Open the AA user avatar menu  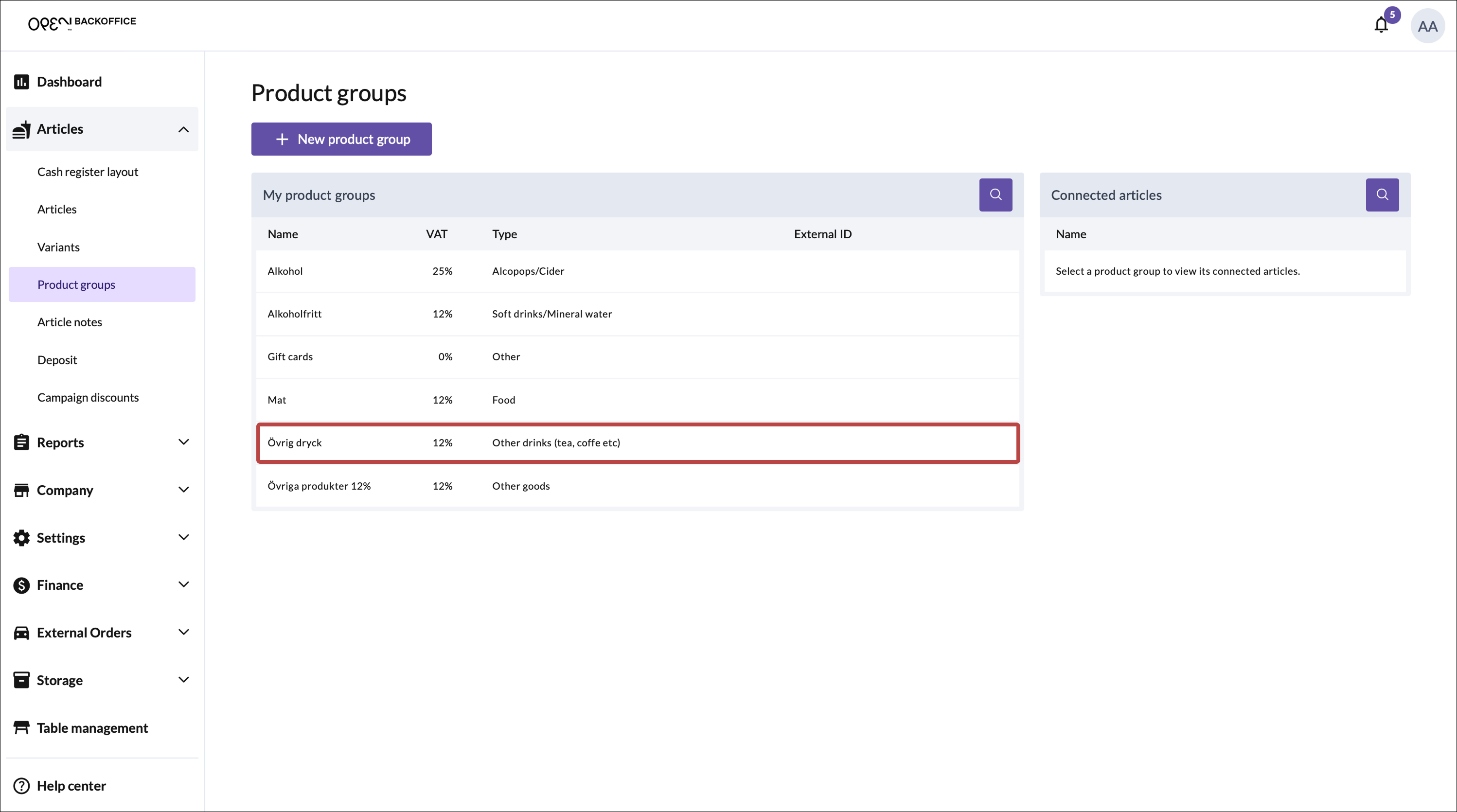(1427, 26)
